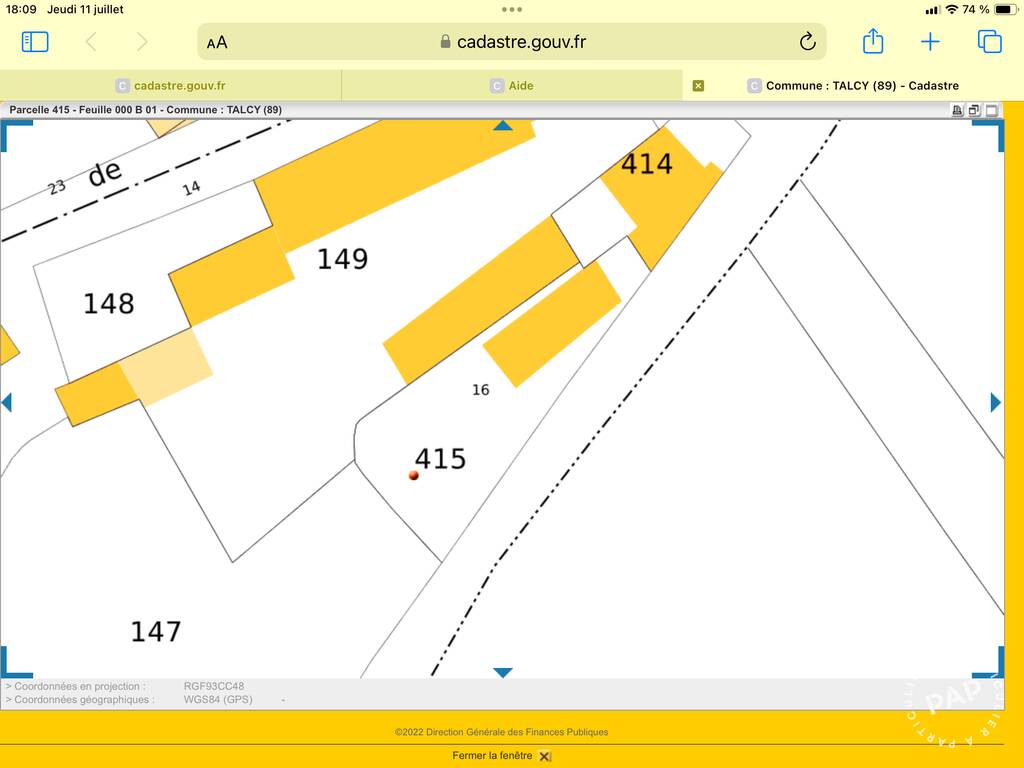
Task: Click the street name text 'de'
Action: (x=105, y=174)
